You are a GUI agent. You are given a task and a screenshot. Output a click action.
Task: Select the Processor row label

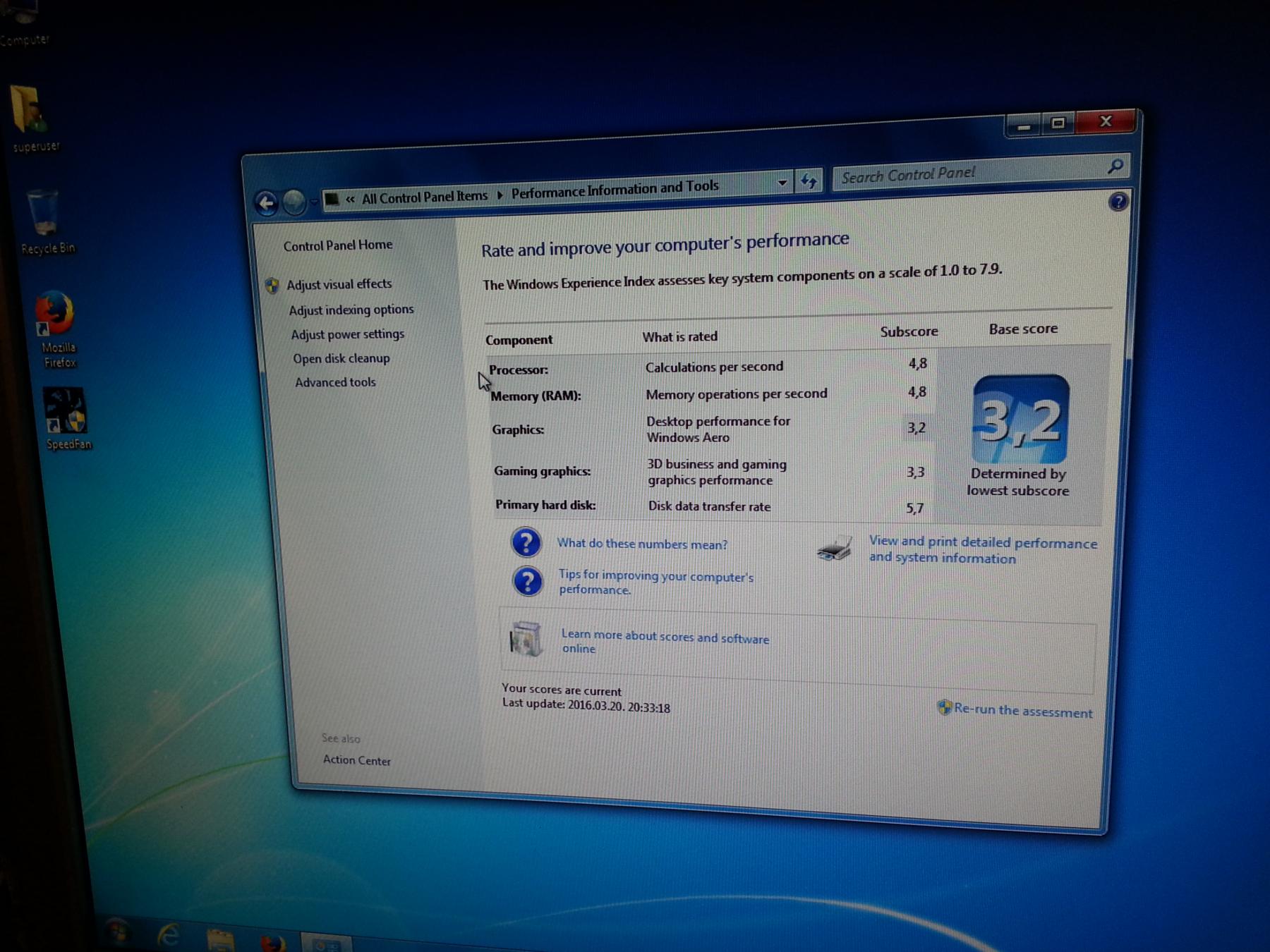tap(518, 370)
